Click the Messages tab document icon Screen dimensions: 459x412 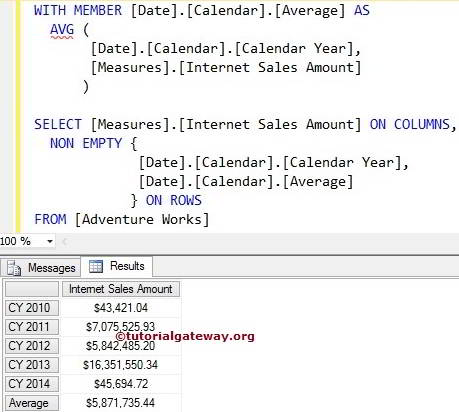(14, 268)
